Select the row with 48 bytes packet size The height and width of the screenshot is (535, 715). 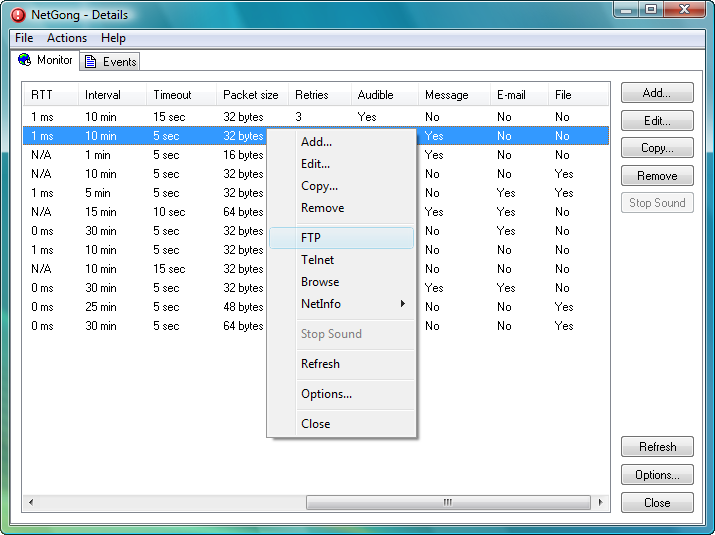pyautogui.click(x=316, y=307)
